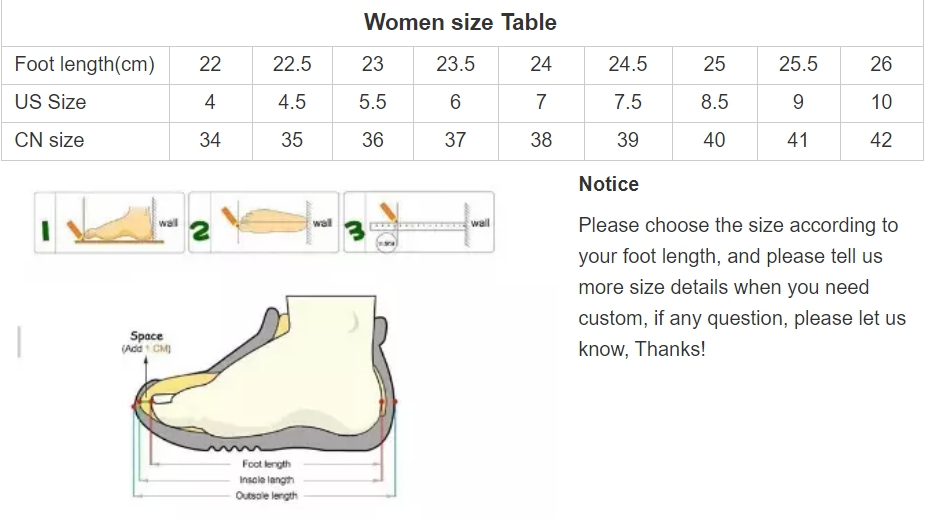Select the Foot length(cm) row header
Viewport: 927px width, 519px height.
(85, 64)
